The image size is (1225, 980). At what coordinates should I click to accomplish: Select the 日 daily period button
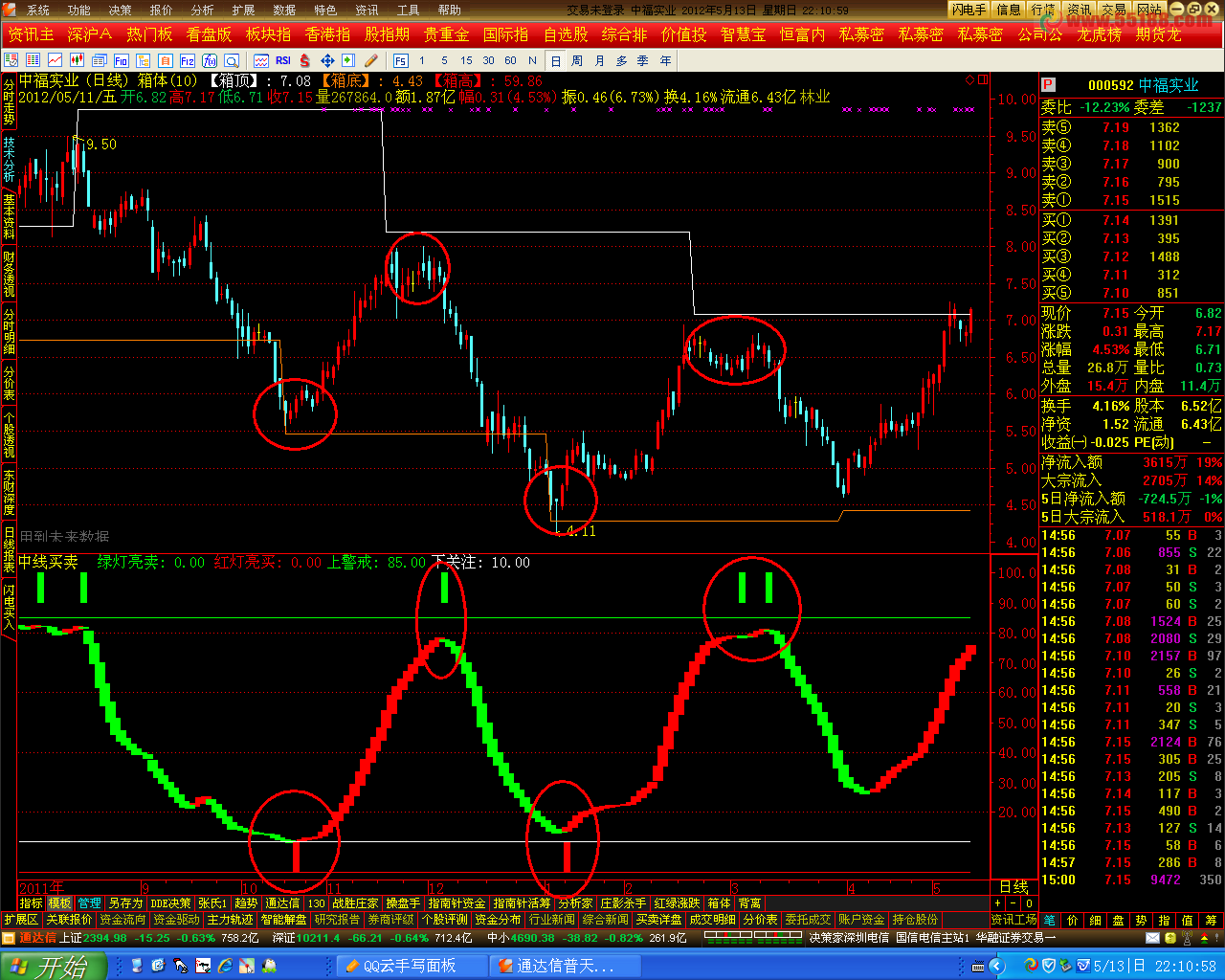point(555,60)
